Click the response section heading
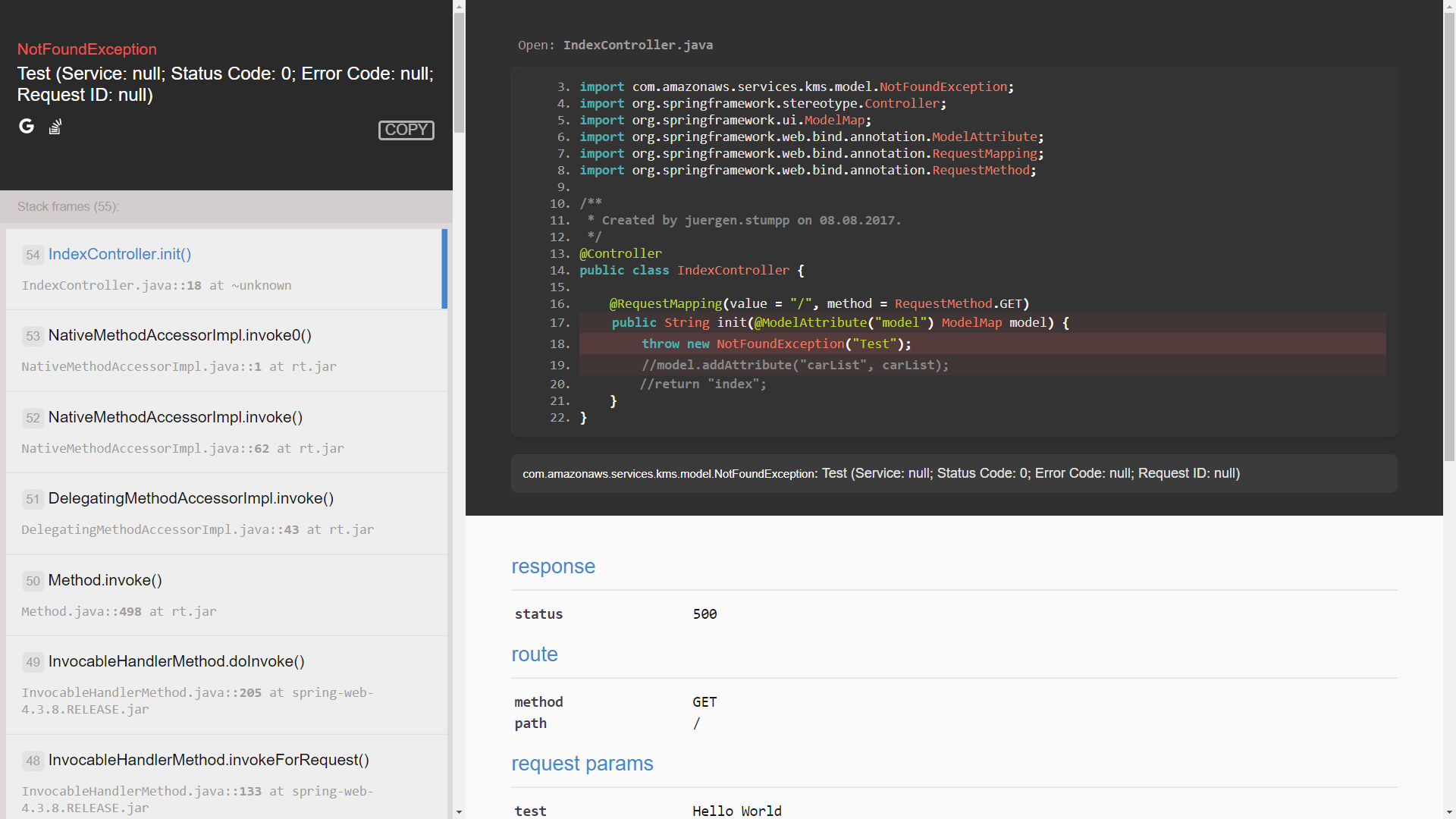 [x=553, y=566]
